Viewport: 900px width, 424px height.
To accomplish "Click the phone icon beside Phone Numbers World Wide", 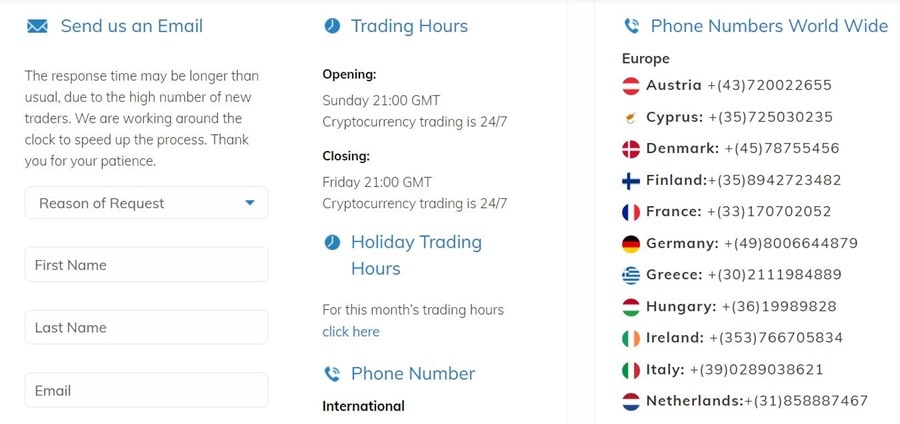I will tap(631, 27).
